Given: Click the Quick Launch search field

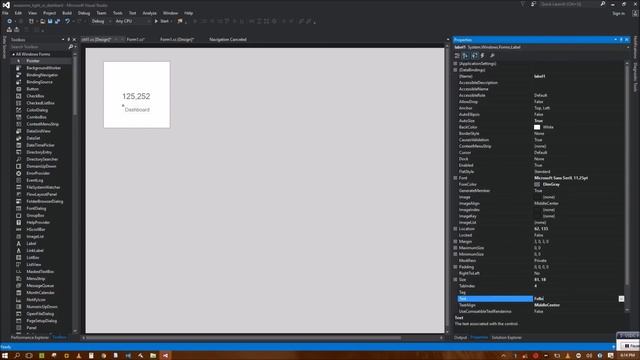Looking at the screenshot, I should [x=568, y=4].
